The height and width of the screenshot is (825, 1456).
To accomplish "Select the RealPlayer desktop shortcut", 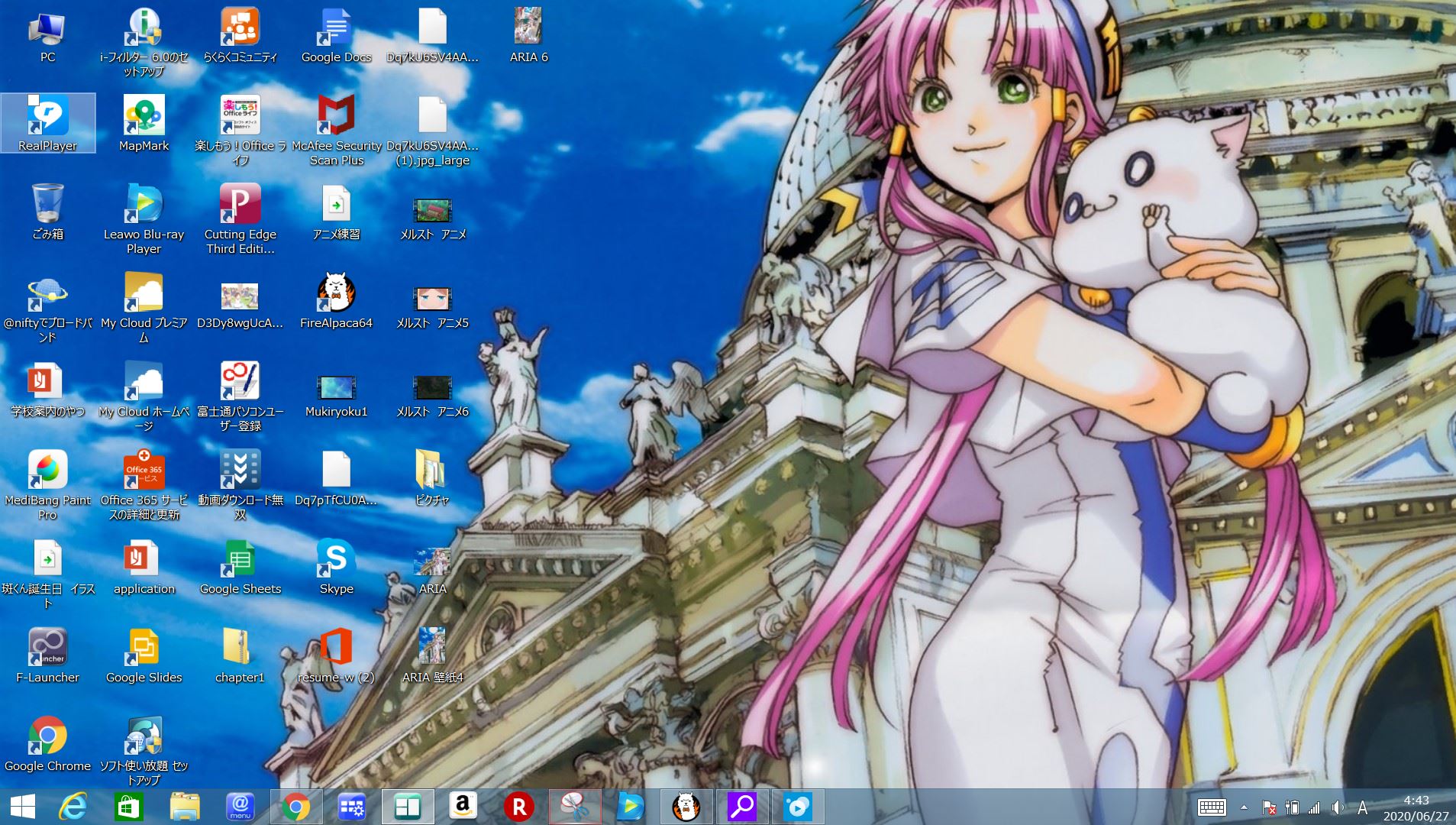I will point(47,123).
